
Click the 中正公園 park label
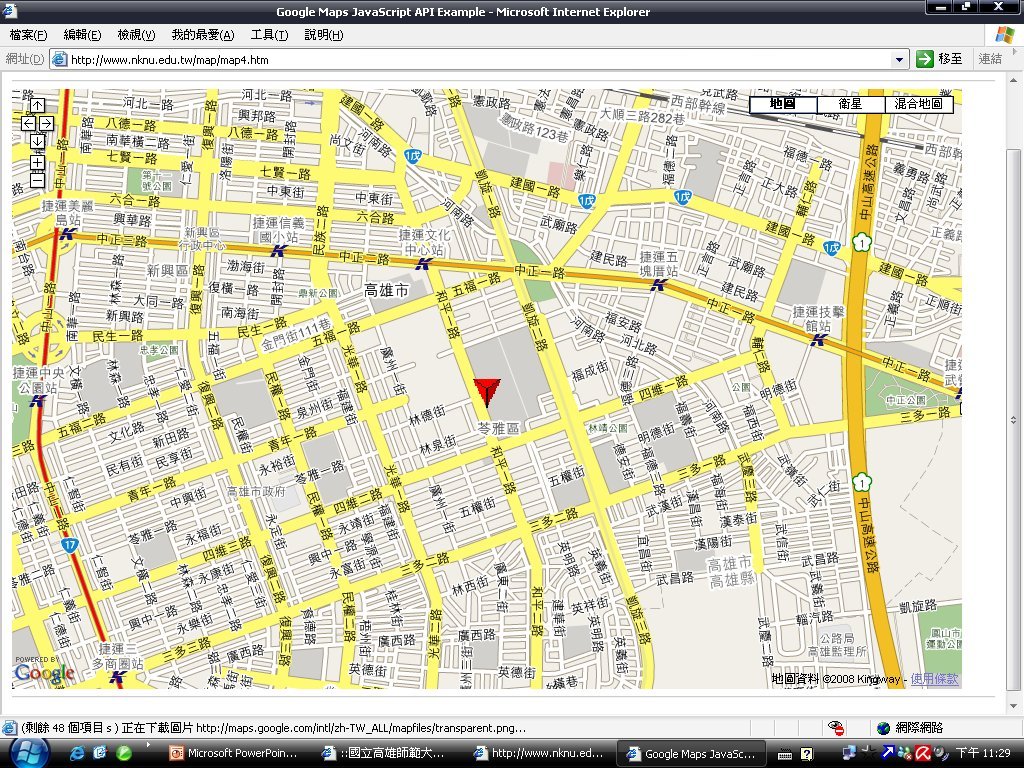(906, 400)
